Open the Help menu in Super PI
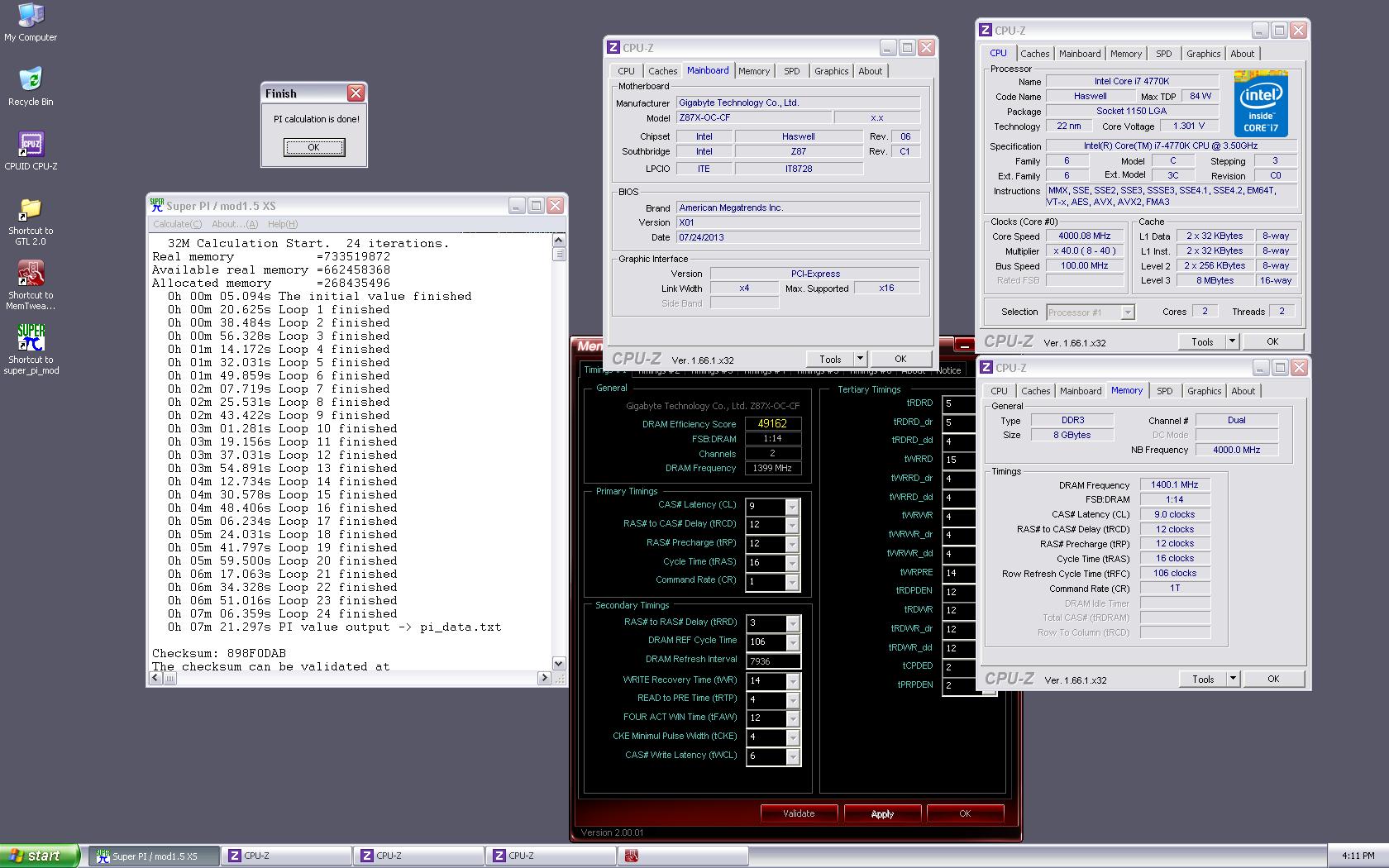Image resolution: width=1389 pixels, height=868 pixels. pyautogui.click(x=283, y=224)
